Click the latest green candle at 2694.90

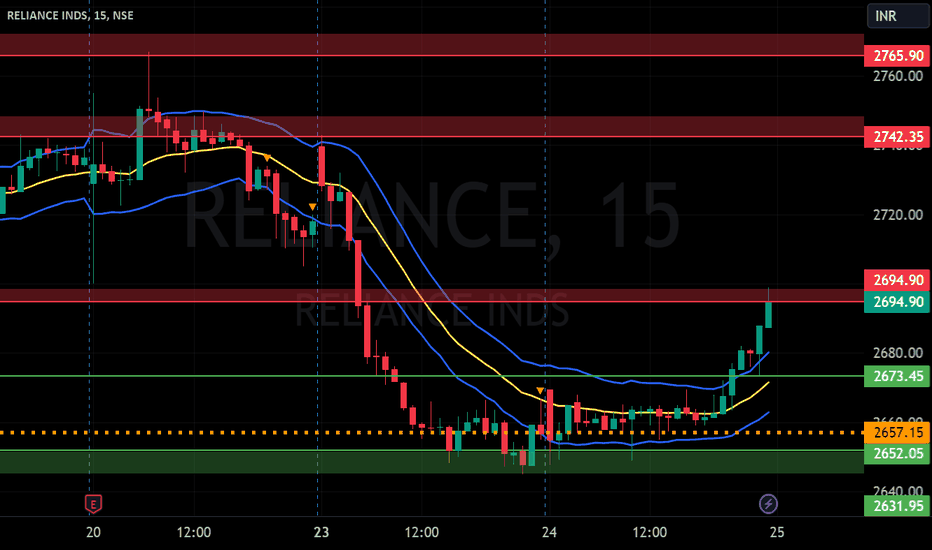coord(768,315)
